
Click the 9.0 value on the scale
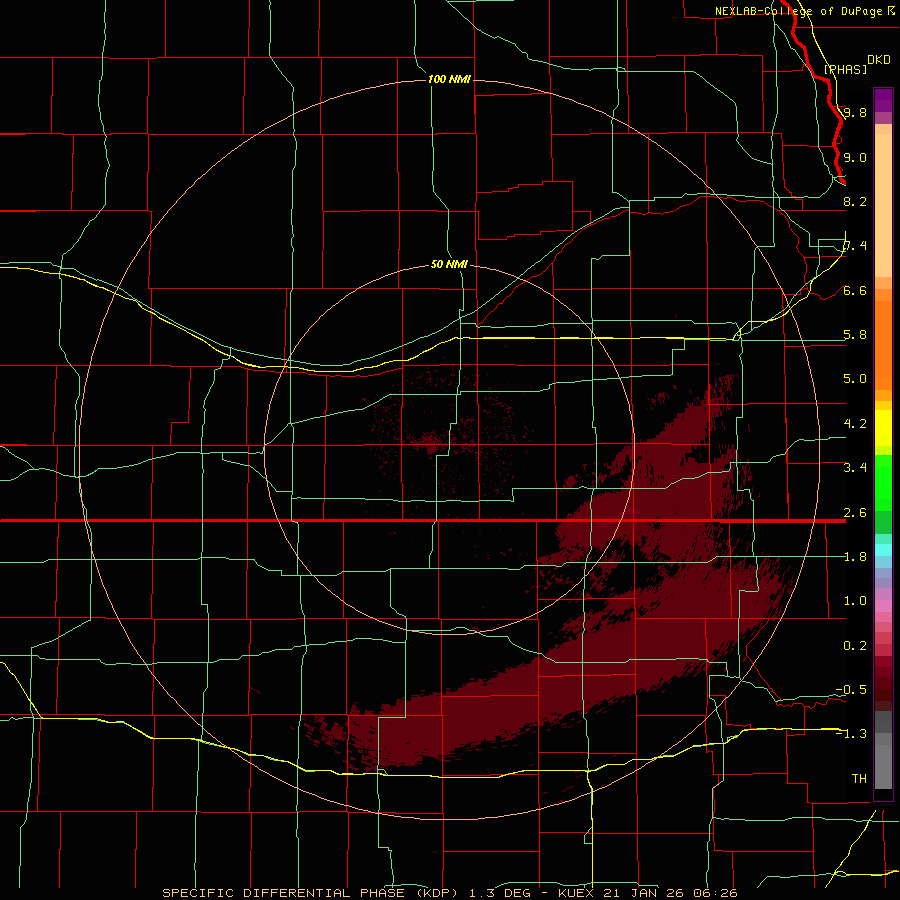pyautogui.click(x=855, y=157)
